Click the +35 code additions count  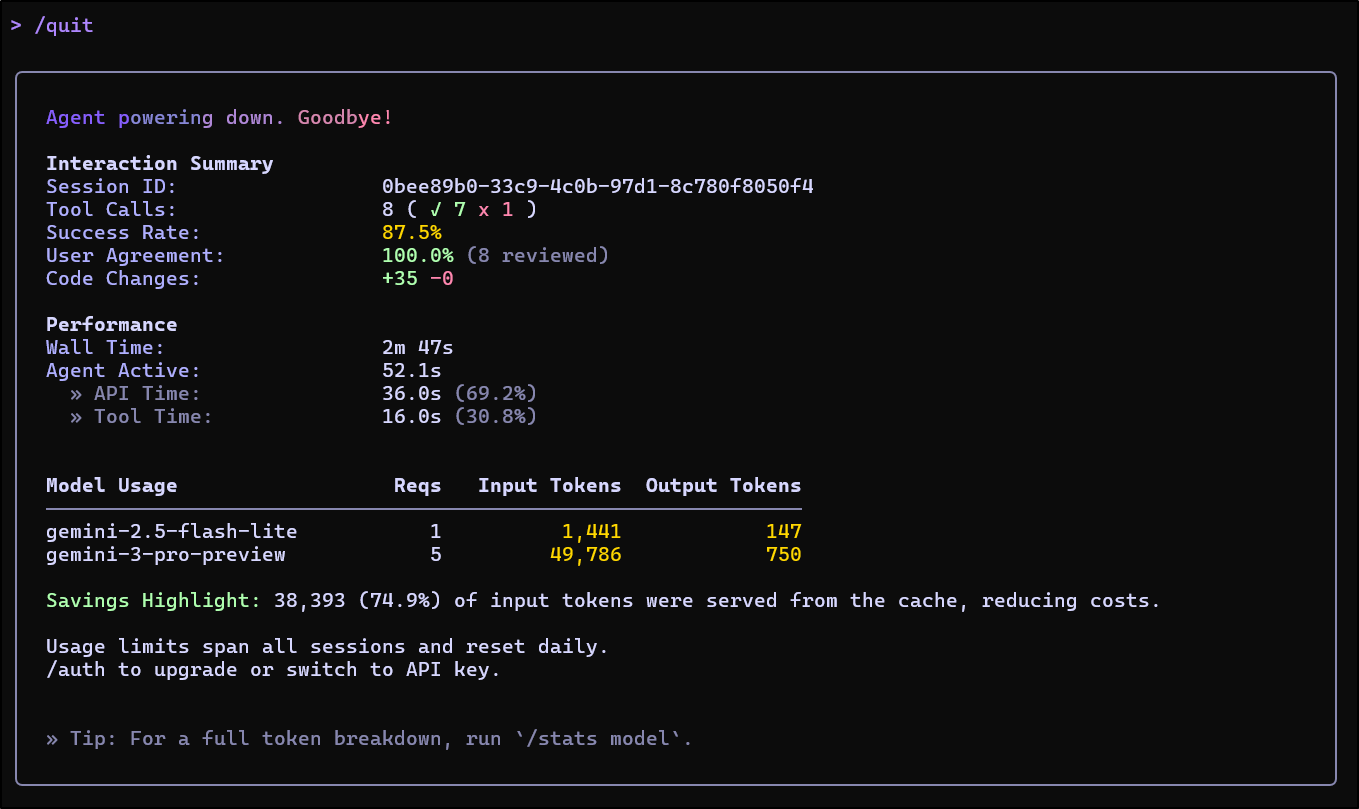399,279
